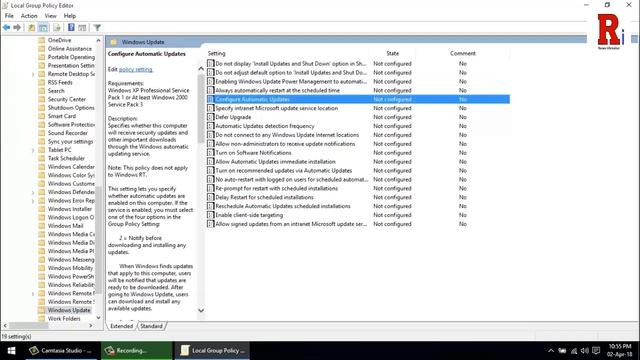Click the volume speaker icon in tray
This screenshot has width=640, height=360.
[584, 351]
